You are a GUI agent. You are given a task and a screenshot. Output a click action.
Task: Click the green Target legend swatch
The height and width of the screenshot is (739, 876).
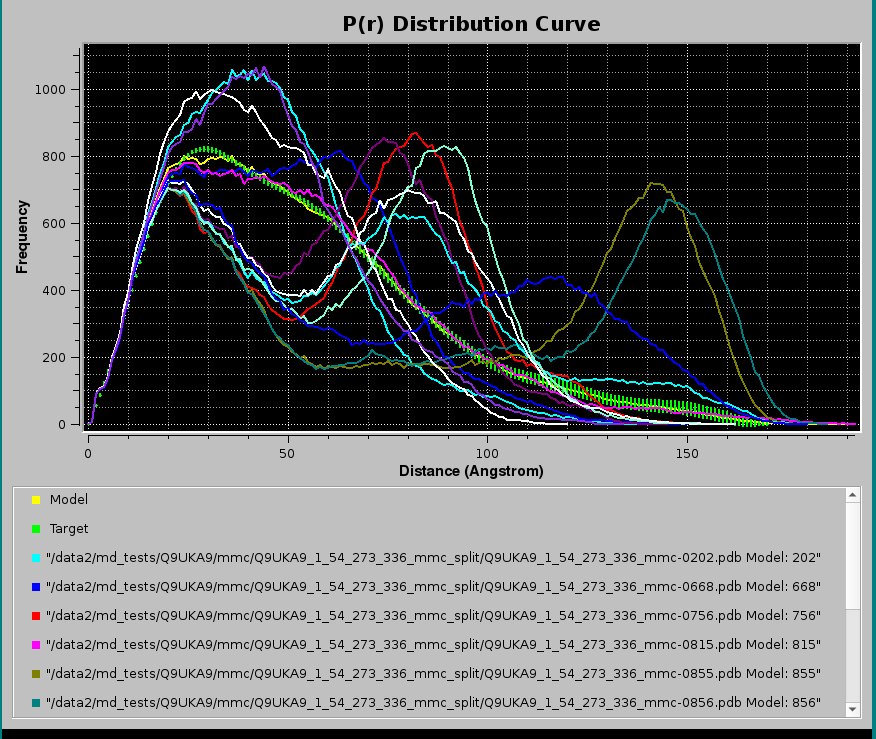pyautogui.click(x=36, y=529)
